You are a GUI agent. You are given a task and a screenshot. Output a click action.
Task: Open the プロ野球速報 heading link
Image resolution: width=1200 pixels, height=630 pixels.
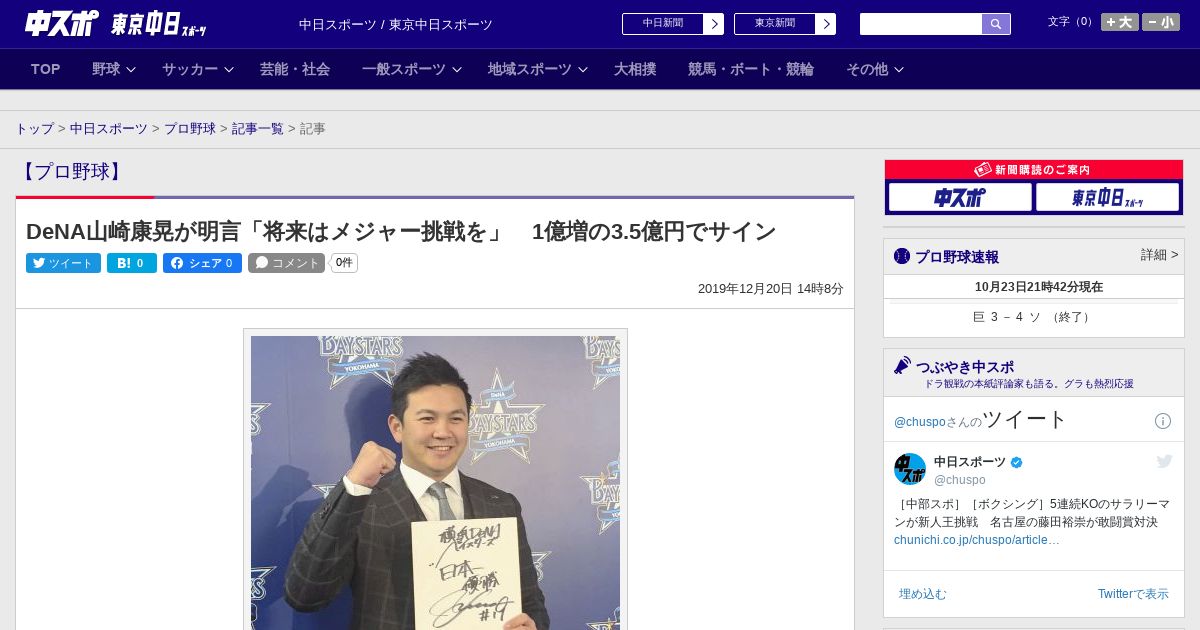point(957,257)
